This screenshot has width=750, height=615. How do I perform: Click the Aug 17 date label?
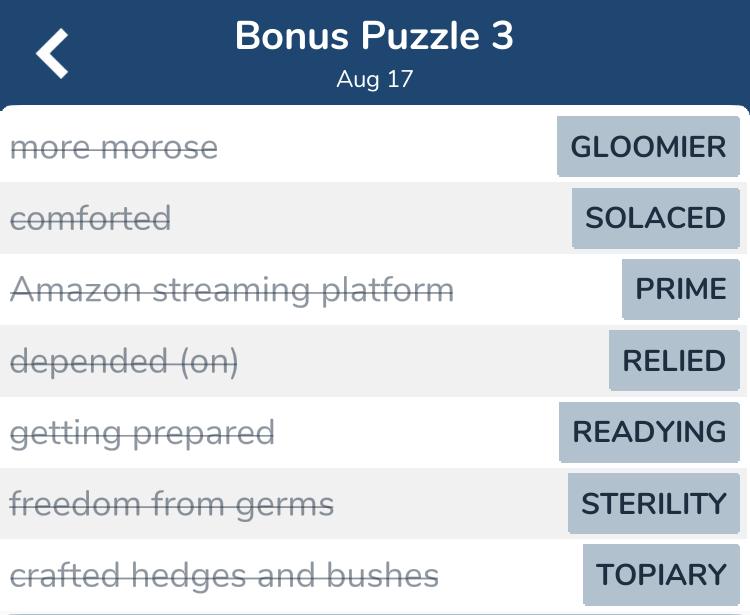375,79
